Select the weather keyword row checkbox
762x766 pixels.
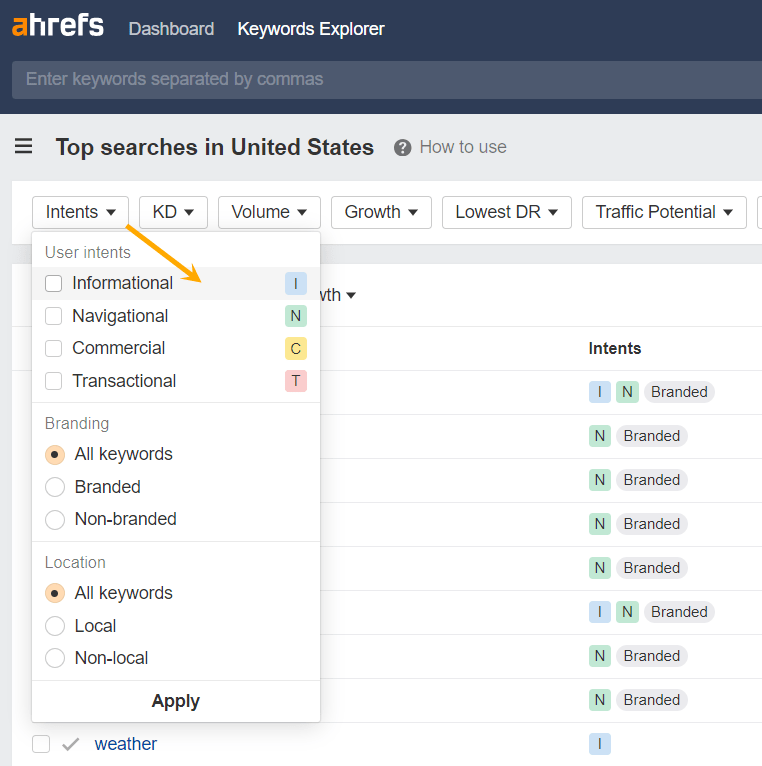click(41, 744)
